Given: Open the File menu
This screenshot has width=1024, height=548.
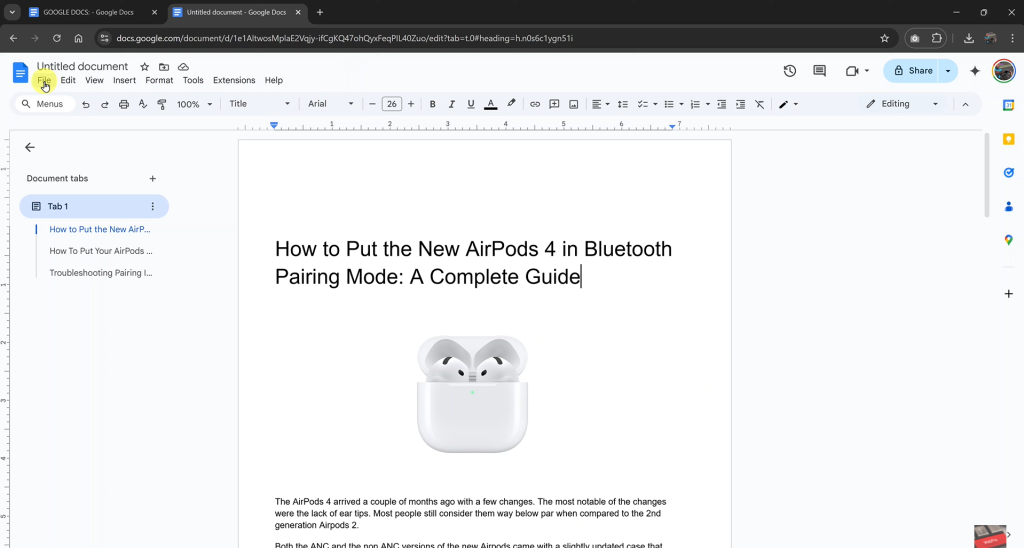Looking at the screenshot, I should pyautogui.click(x=44, y=80).
